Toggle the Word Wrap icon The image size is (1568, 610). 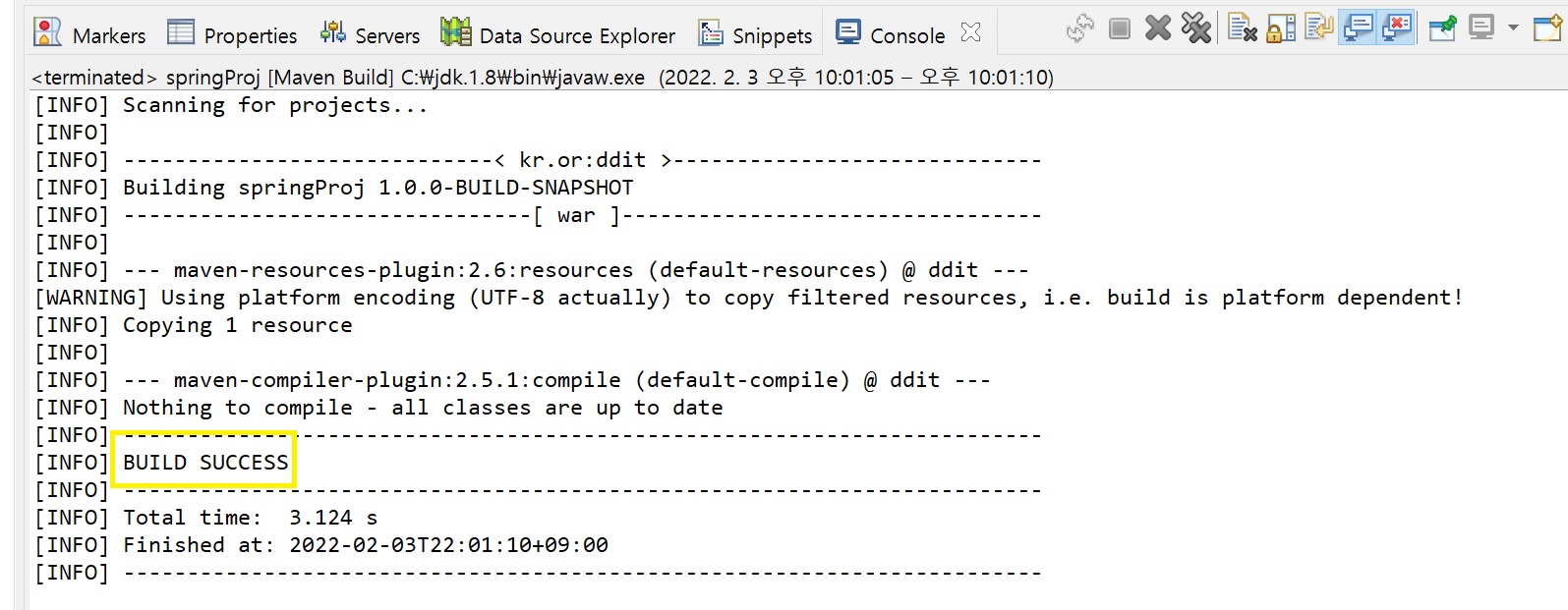point(1318,28)
